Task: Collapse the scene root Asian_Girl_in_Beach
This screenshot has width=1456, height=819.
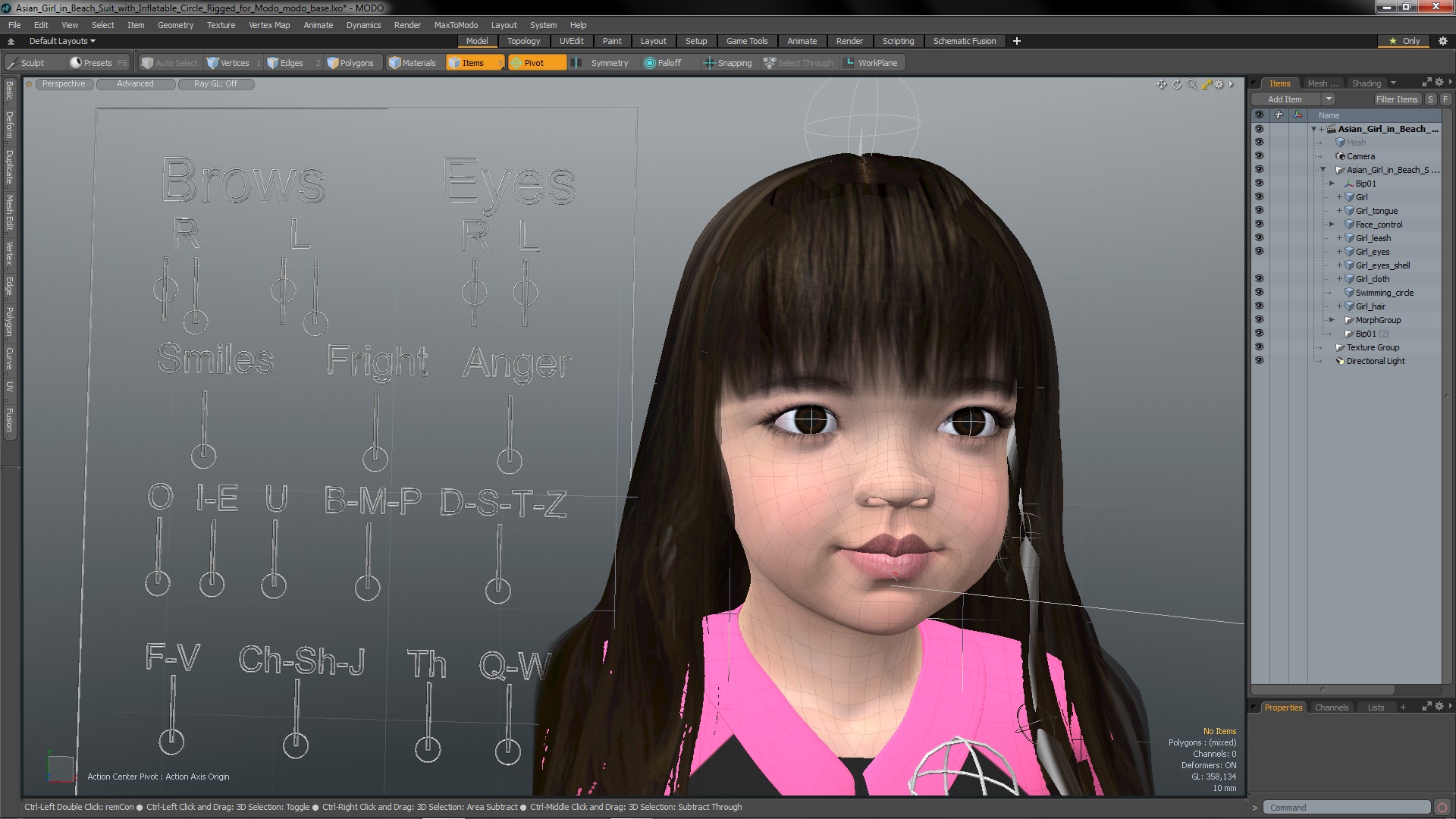Action: click(x=1313, y=130)
